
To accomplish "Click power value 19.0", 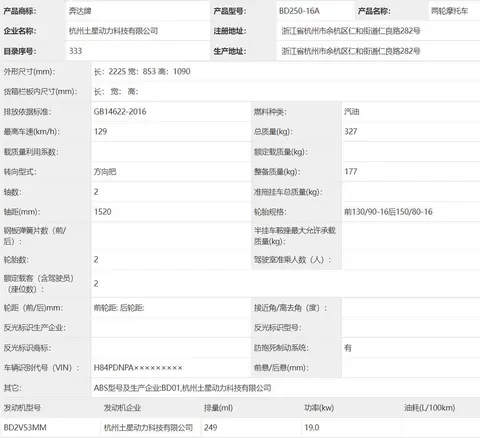I will [312, 427].
